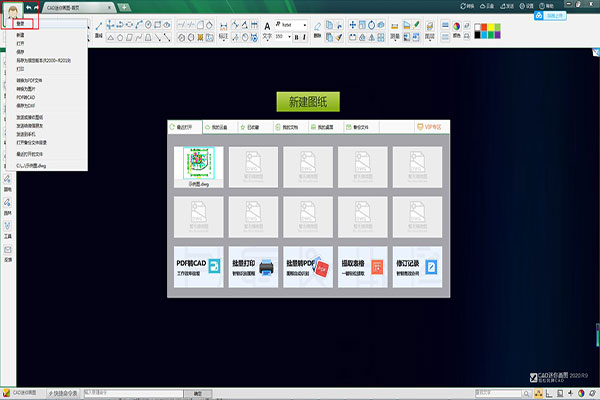Click the 确定 button in command bar
600x400 pixels.
[x=197, y=393]
